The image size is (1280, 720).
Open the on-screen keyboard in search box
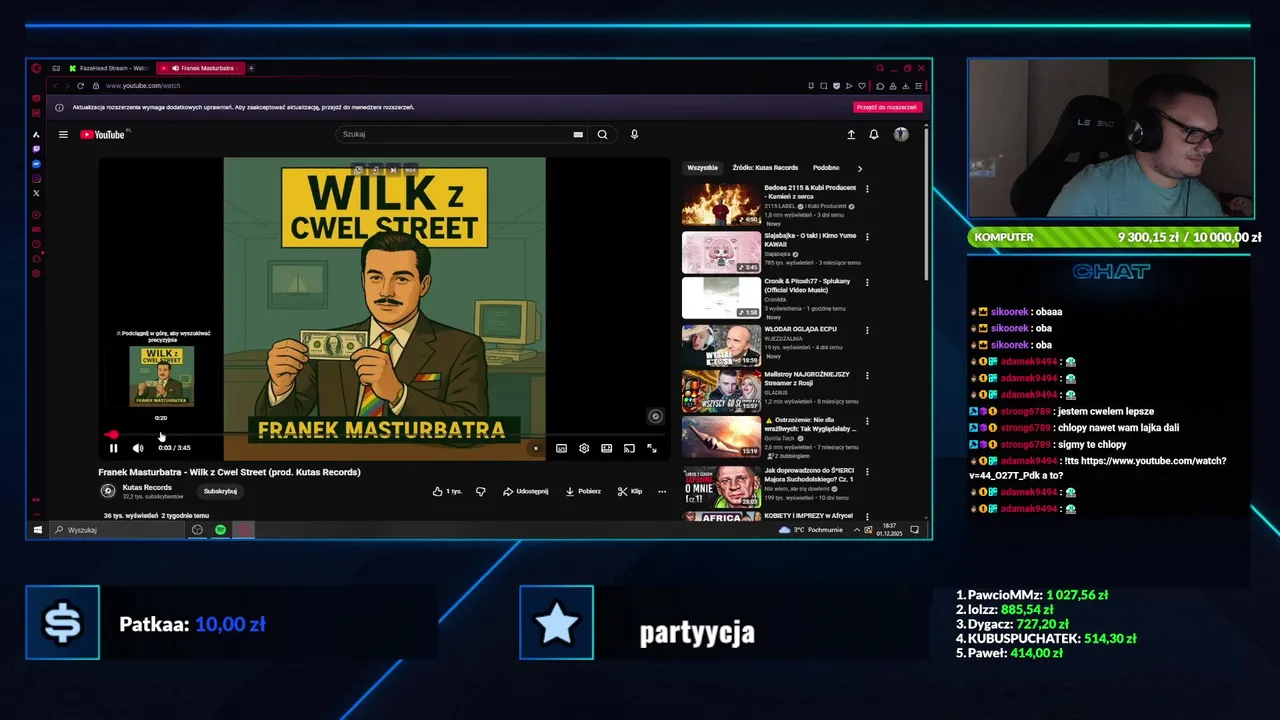(578, 134)
